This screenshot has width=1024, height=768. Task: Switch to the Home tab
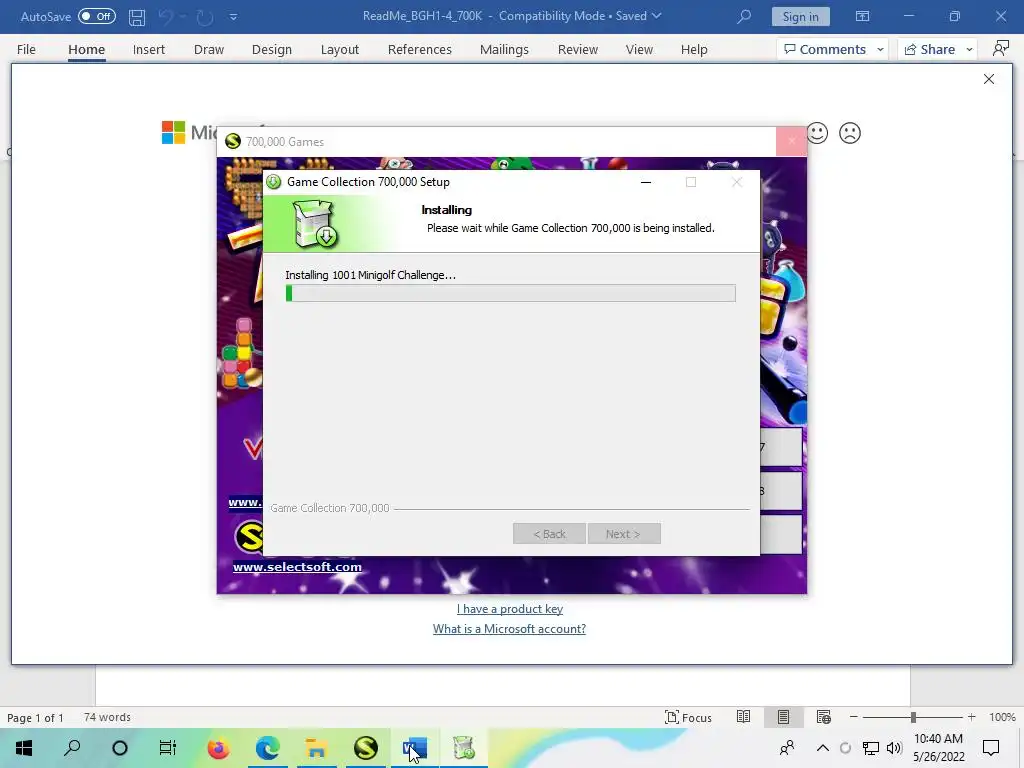(86, 50)
